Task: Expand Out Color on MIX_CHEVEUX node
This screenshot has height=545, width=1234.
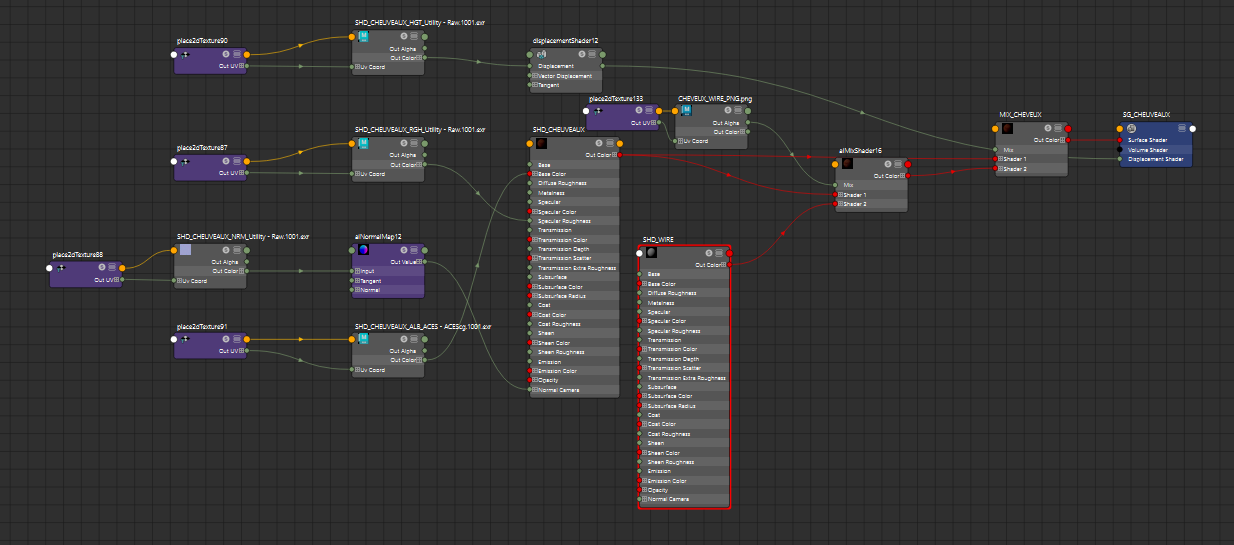Action: 1064,141
